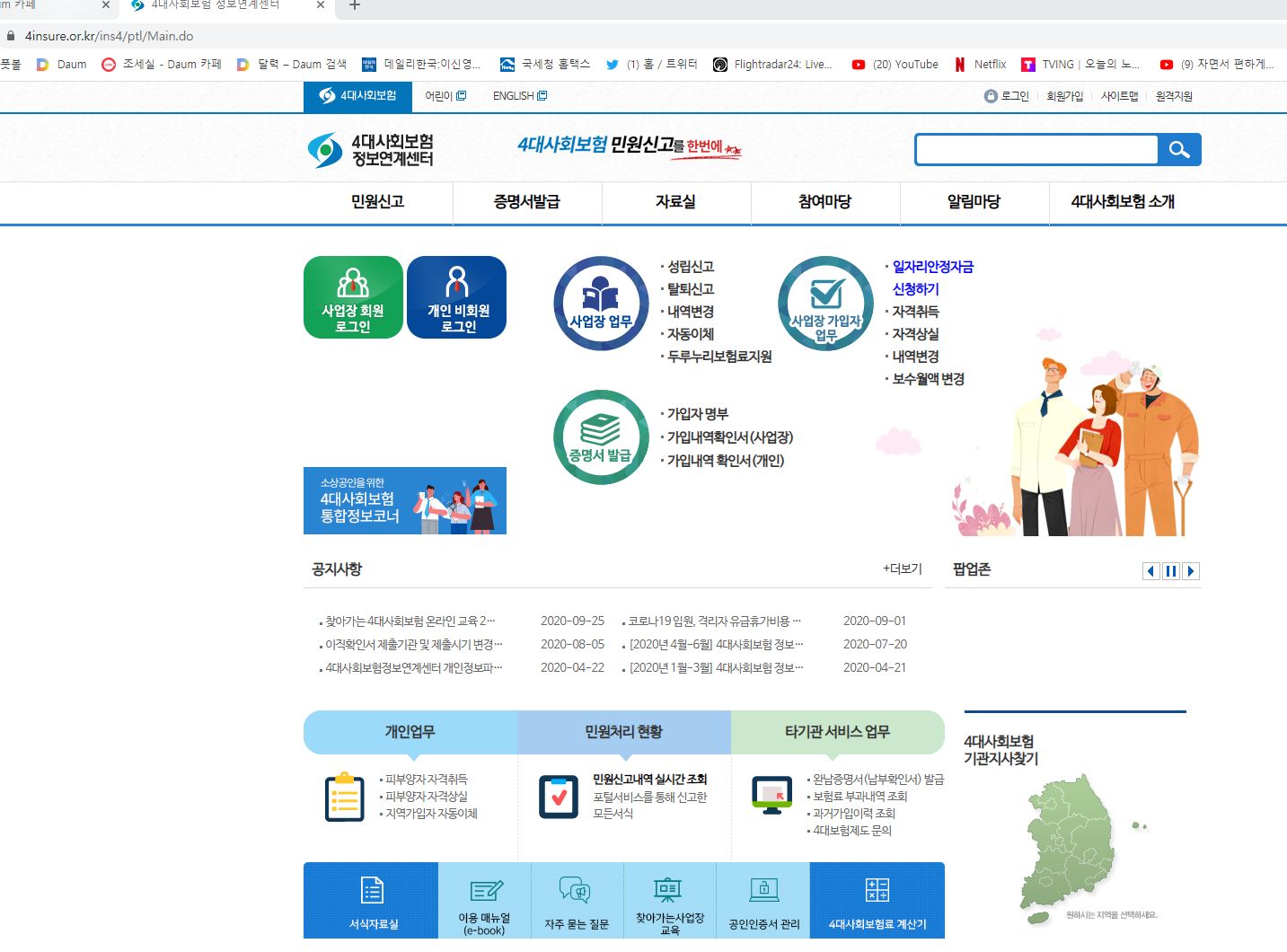The width and height of the screenshot is (1287, 952).
Task: Switch to the 민원처리 현황 tab
Action: (623, 732)
